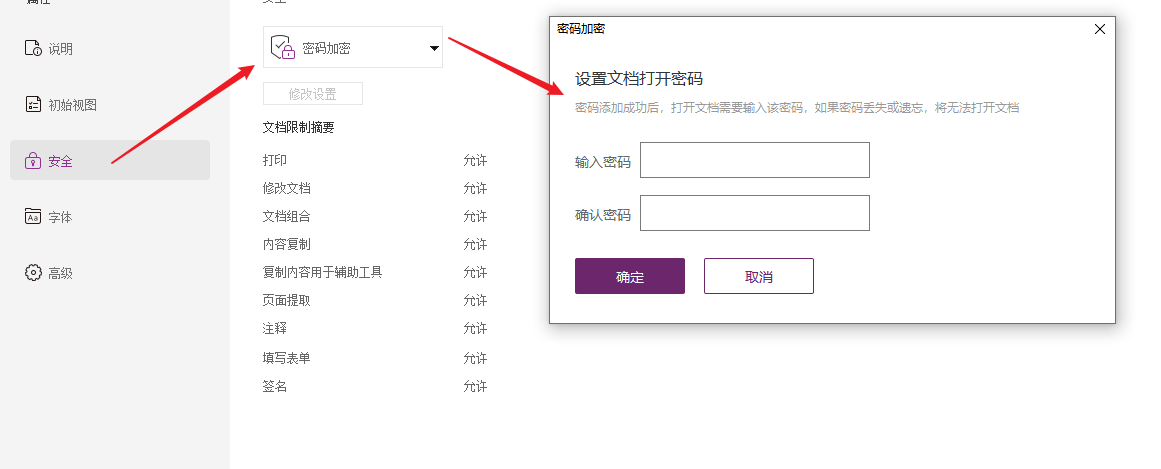Click the 输入密码 input field
This screenshot has height=469, width=1161.
click(x=755, y=160)
